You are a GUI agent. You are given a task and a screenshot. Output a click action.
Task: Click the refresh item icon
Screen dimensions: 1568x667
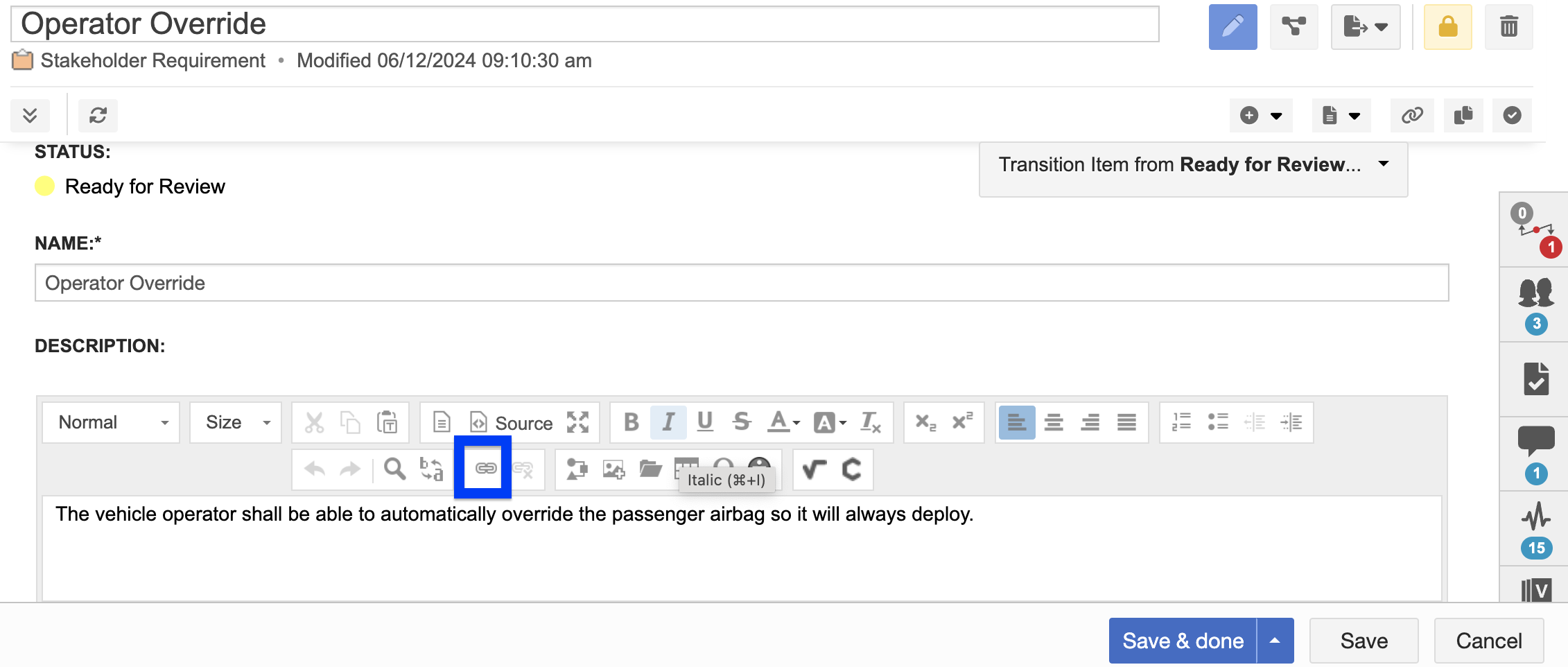[98, 115]
